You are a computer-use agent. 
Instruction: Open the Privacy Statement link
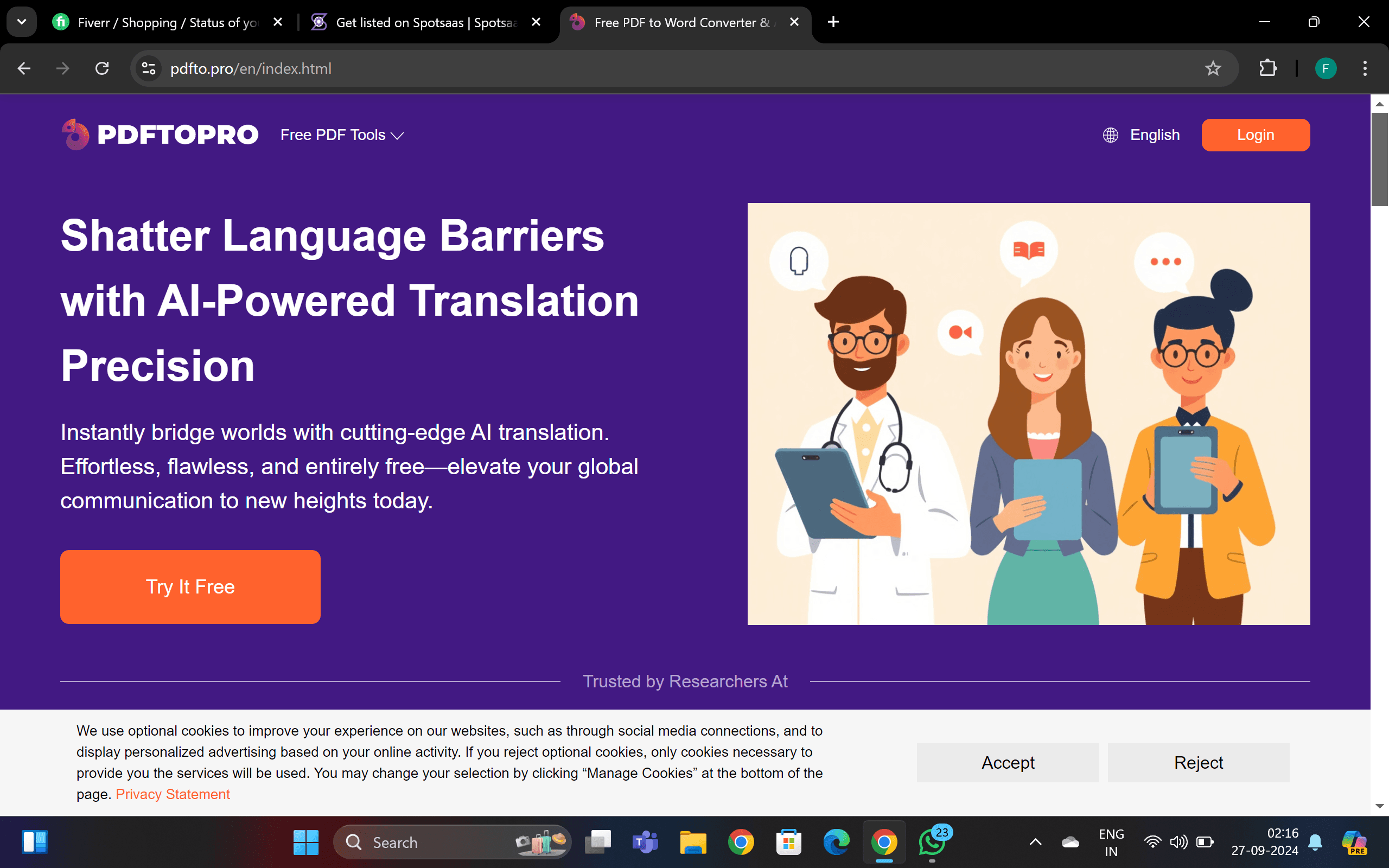pyautogui.click(x=173, y=794)
